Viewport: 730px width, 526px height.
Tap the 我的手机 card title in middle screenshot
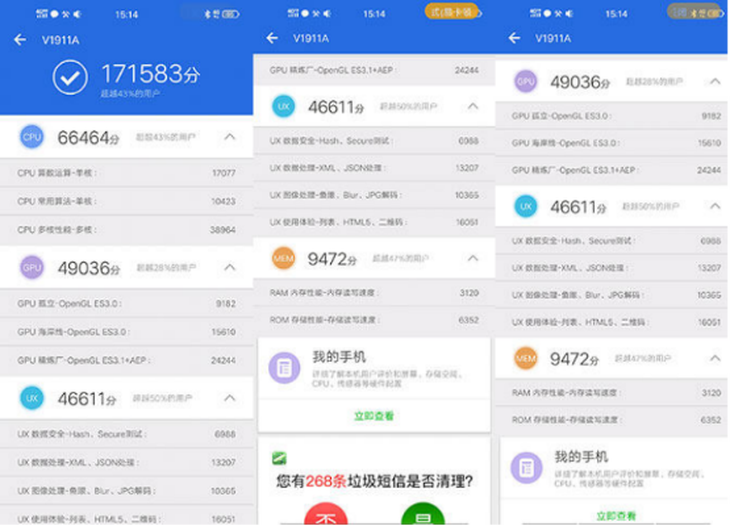(x=339, y=357)
